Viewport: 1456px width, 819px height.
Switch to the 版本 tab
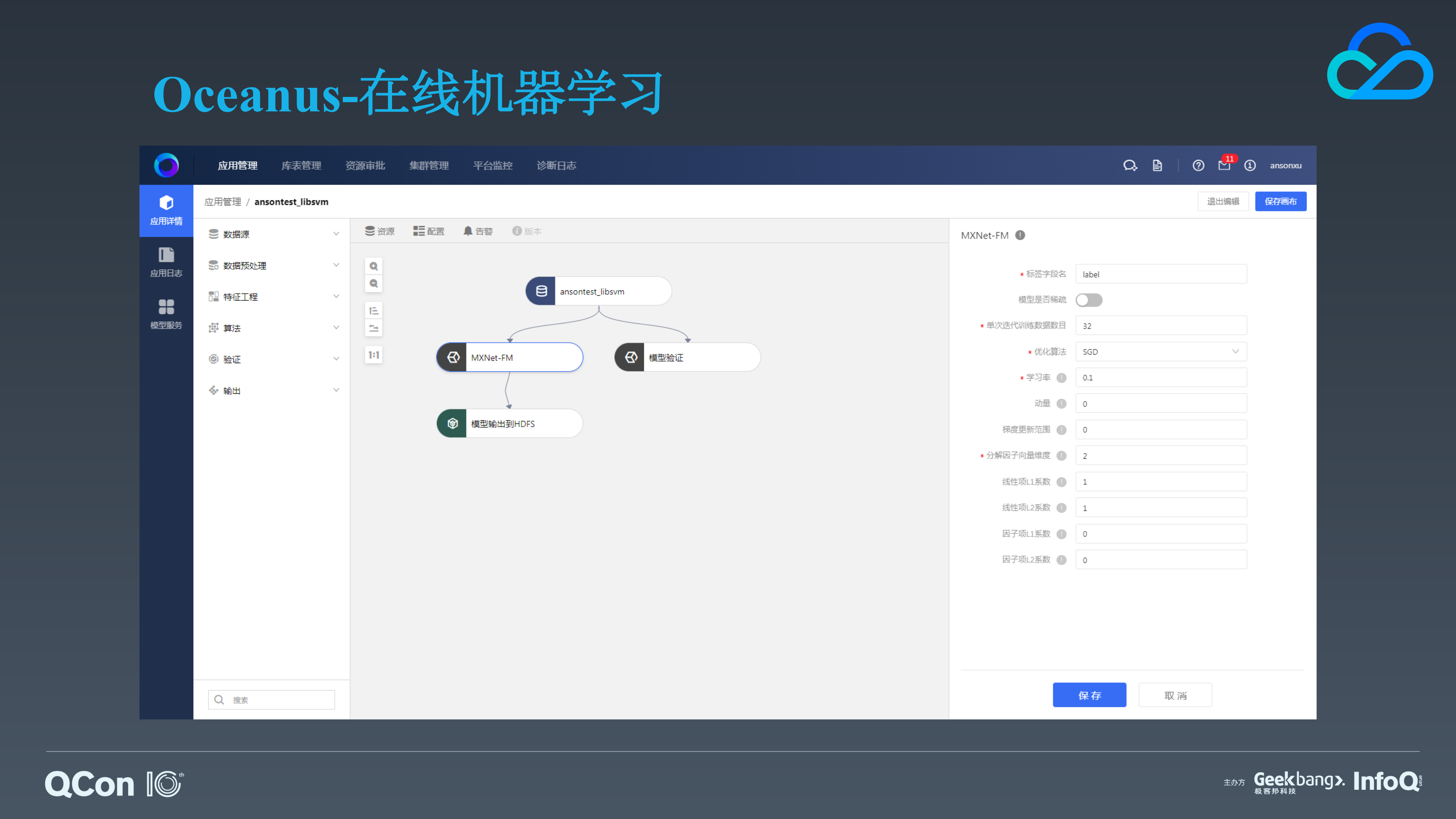(527, 231)
